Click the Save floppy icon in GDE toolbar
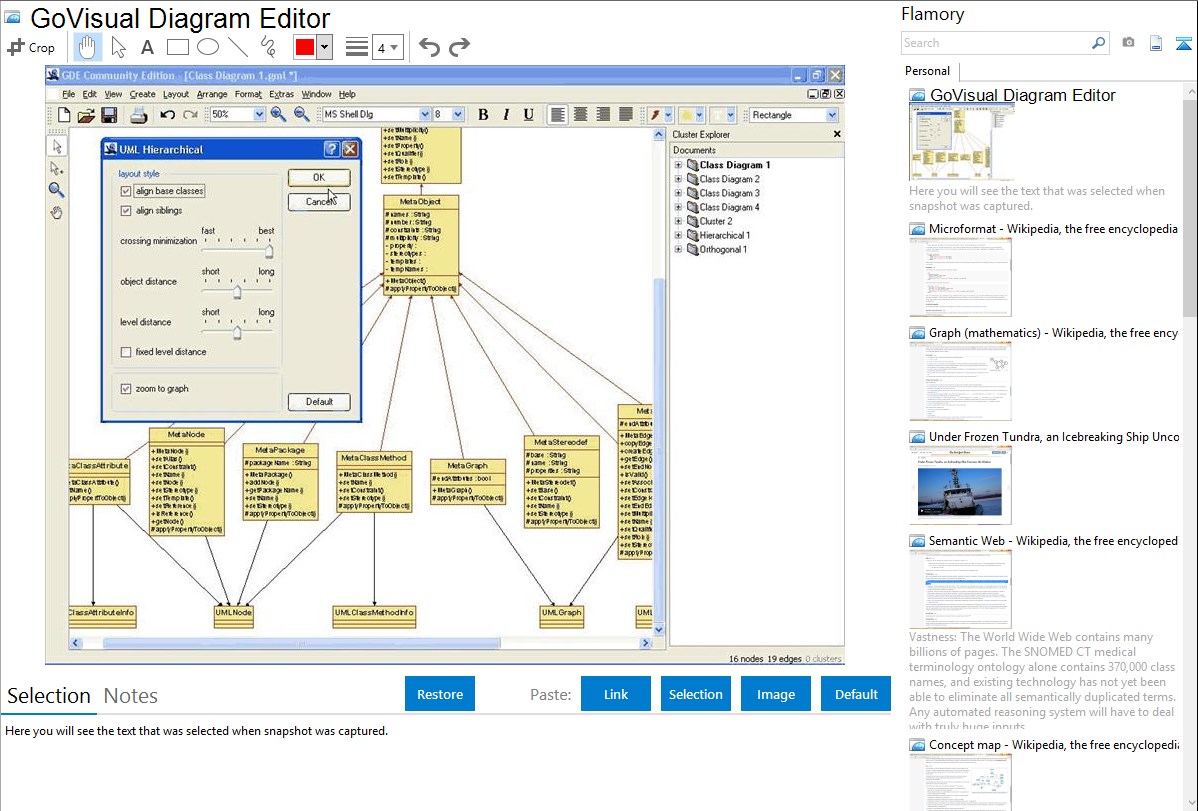 pyautogui.click(x=108, y=115)
